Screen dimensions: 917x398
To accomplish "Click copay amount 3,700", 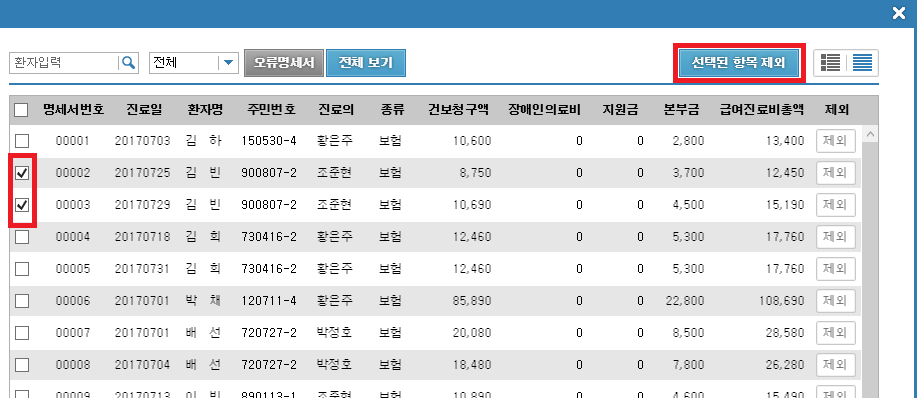I will [688, 173].
